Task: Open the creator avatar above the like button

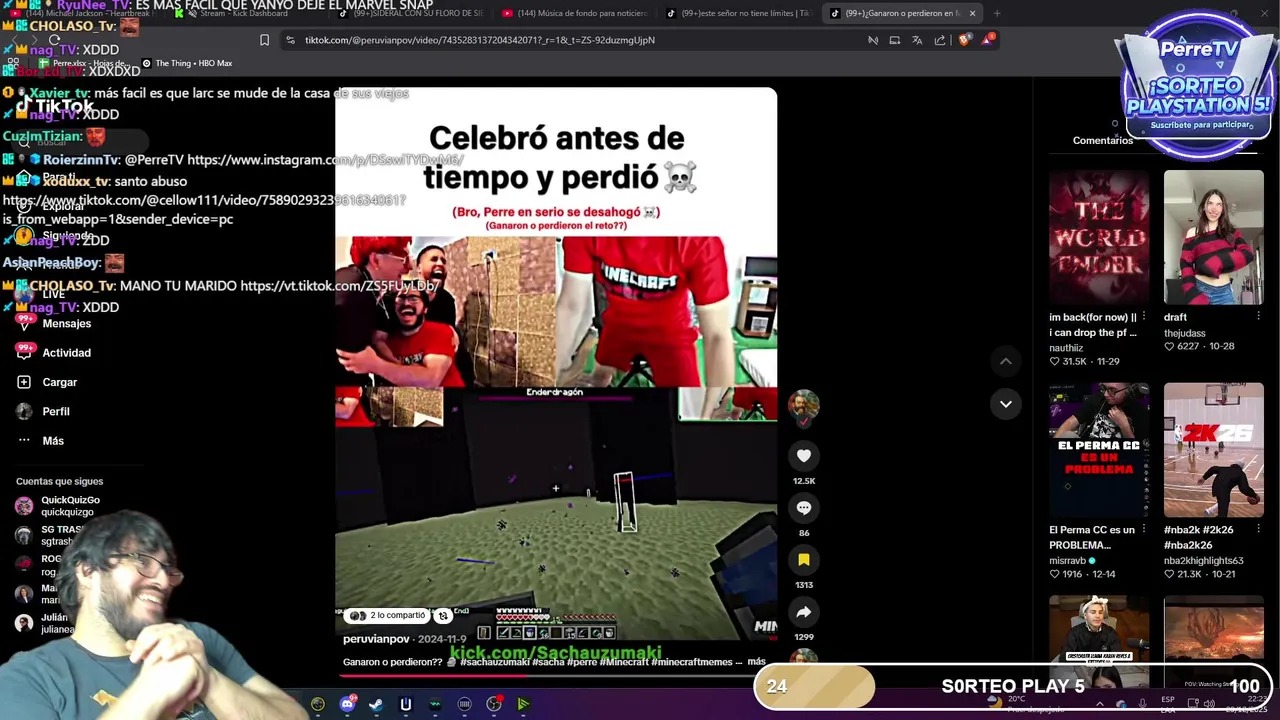Action: tap(804, 405)
